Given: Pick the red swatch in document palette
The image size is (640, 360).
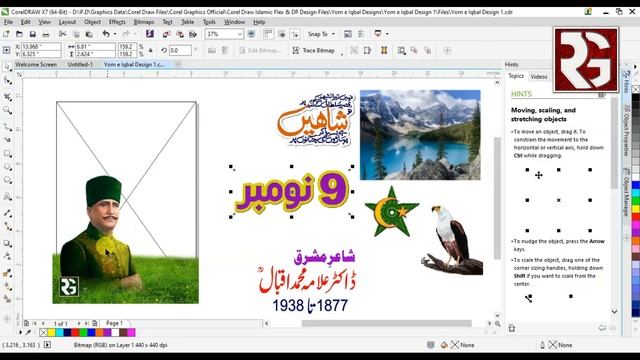Looking at the screenshot, I should click(75, 333).
